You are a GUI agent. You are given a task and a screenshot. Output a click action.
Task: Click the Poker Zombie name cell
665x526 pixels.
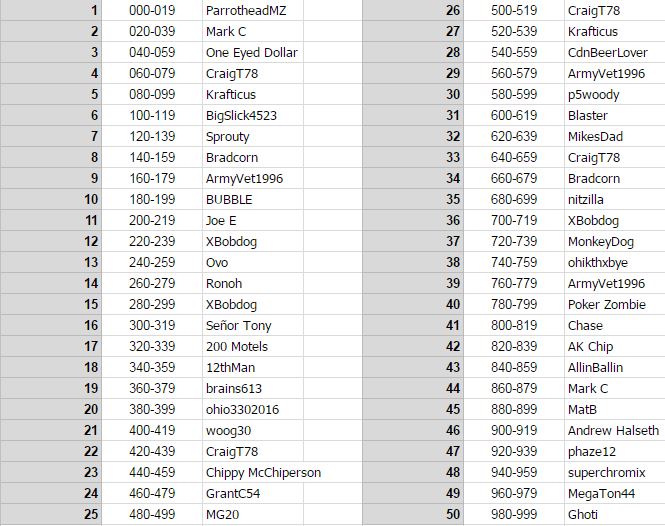tap(615, 305)
